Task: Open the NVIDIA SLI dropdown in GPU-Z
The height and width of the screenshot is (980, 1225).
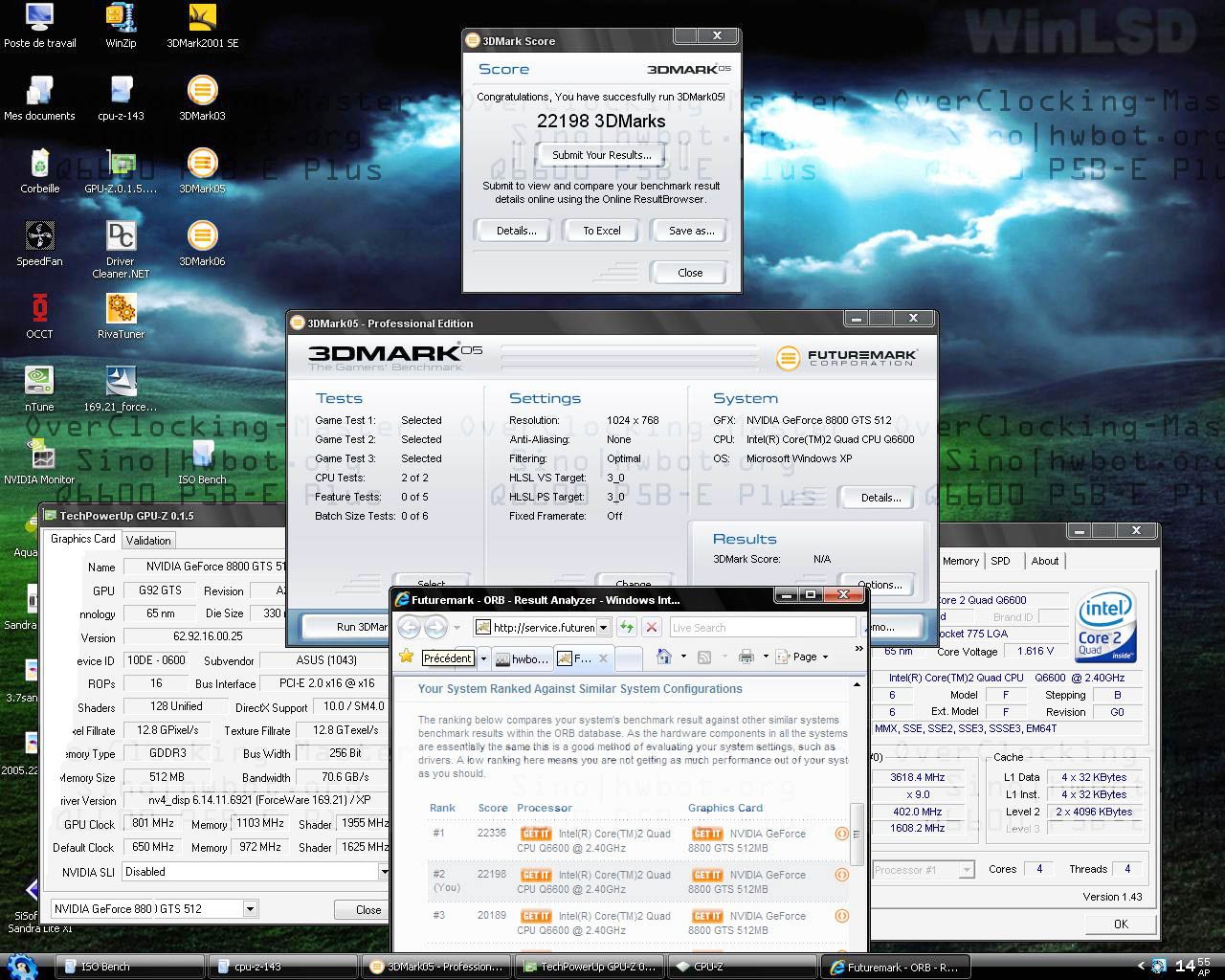Action: click(x=383, y=872)
